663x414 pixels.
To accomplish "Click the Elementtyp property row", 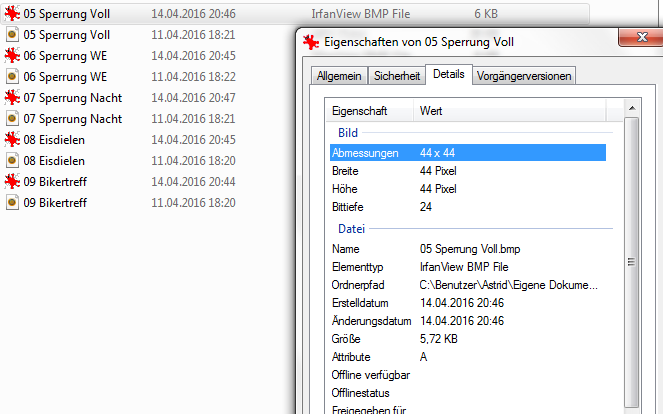I will pyautogui.click(x=468, y=267).
